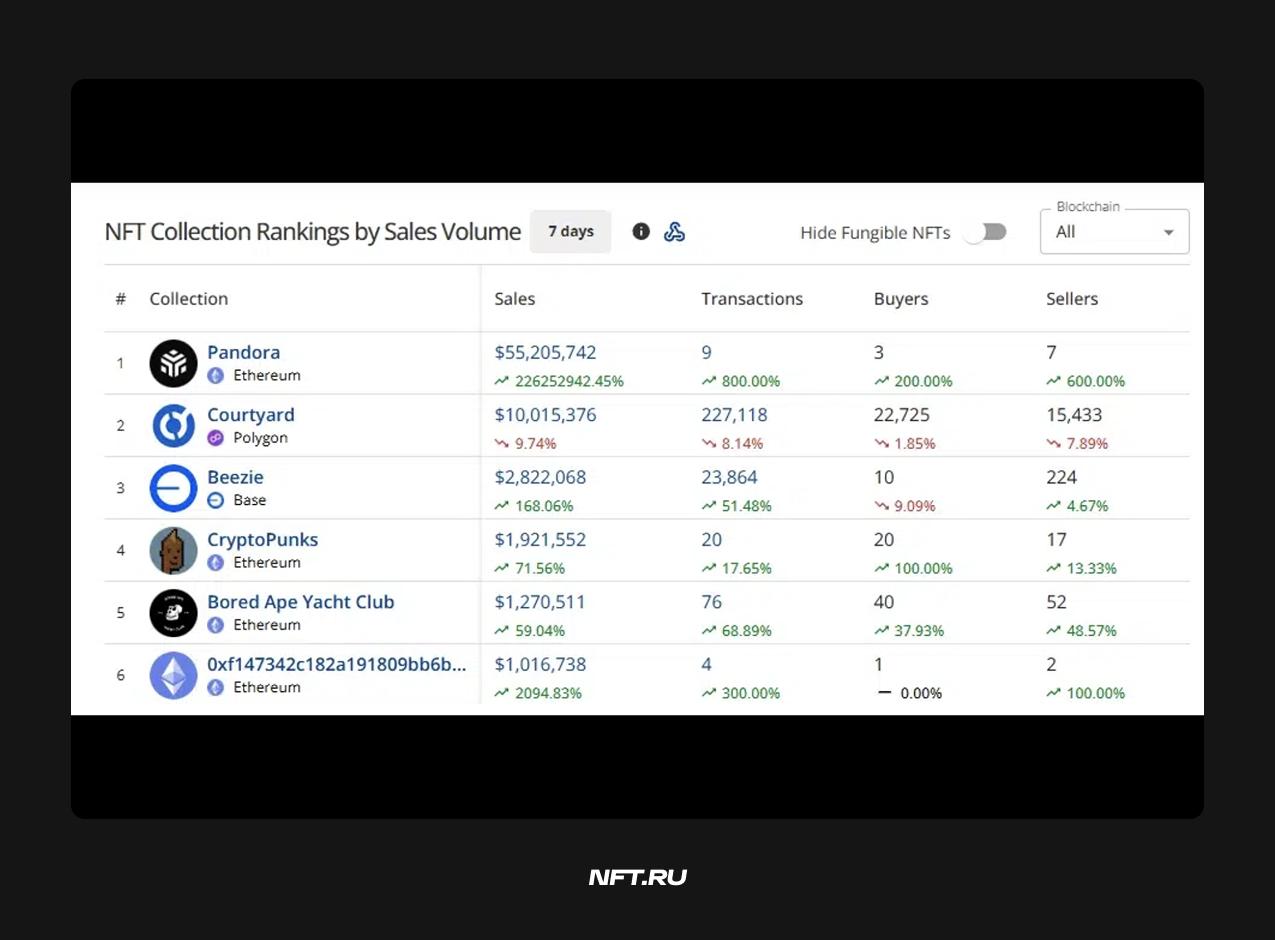1275x940 pixels.
Task: Click Ethereum chain icon under 0xf147342c182a address
Action: pyautogui.click(x=215, y=688)
